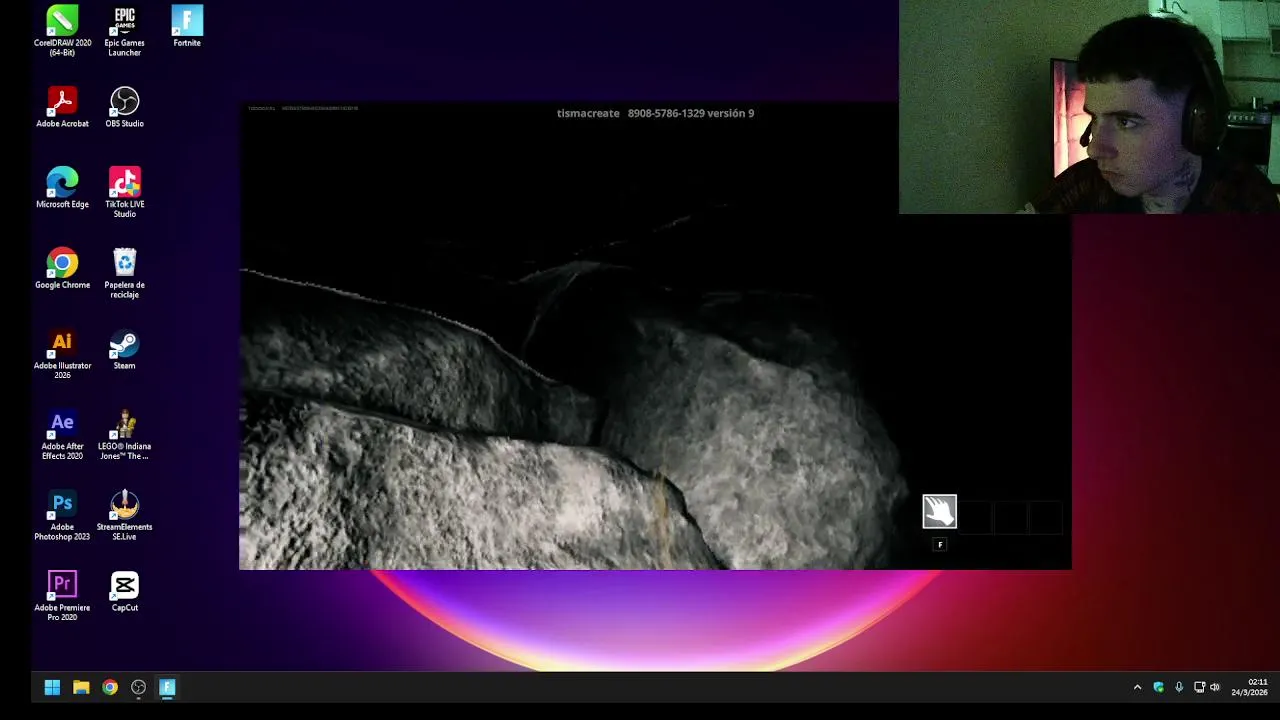Open volume control in system tray

[1215, 687]
